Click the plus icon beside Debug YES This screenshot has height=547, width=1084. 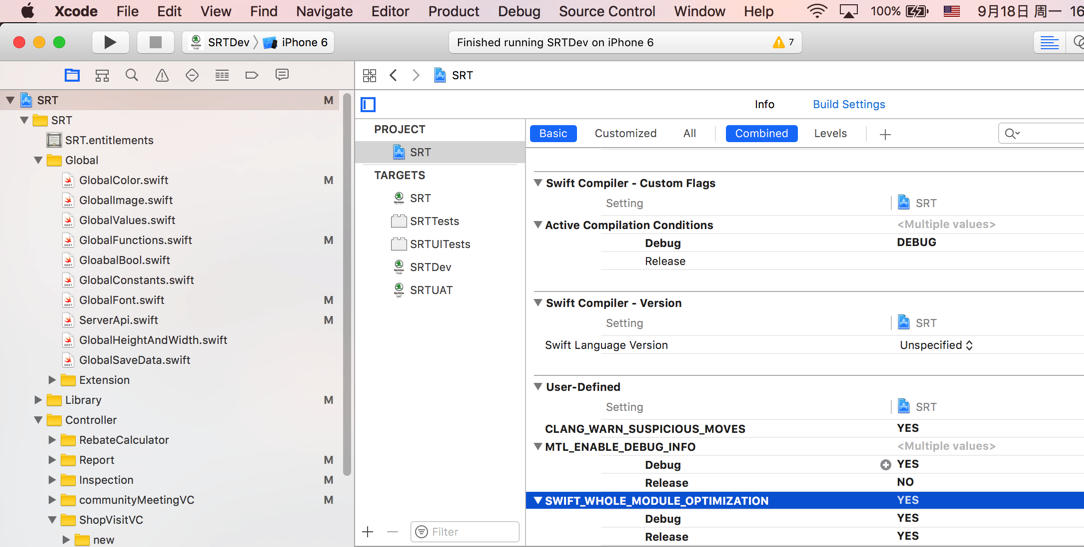coord(886,465)
